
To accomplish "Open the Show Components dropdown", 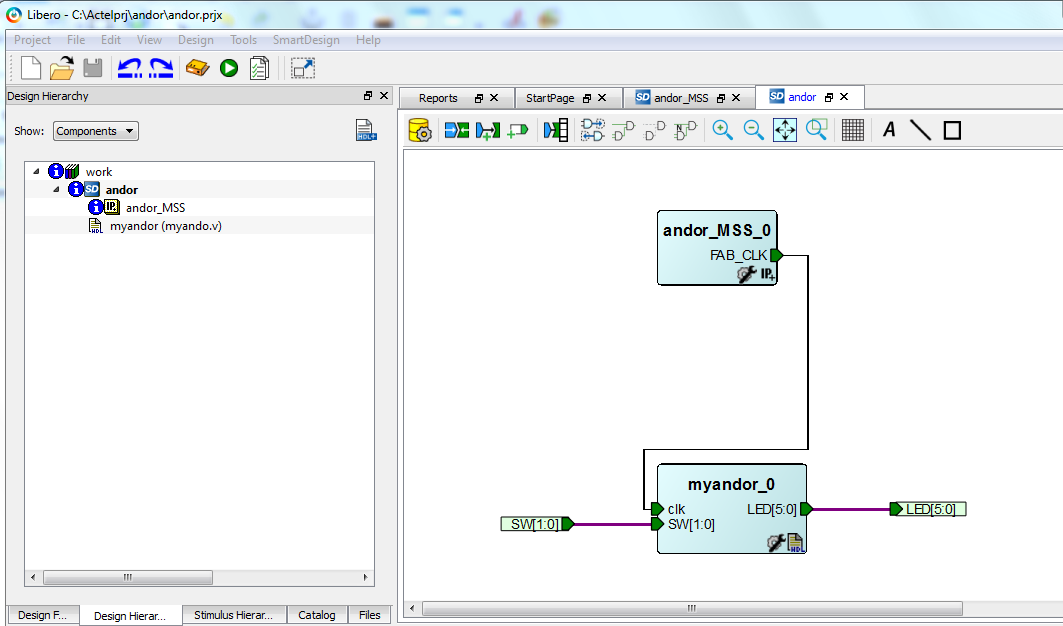I will (96, 131).
